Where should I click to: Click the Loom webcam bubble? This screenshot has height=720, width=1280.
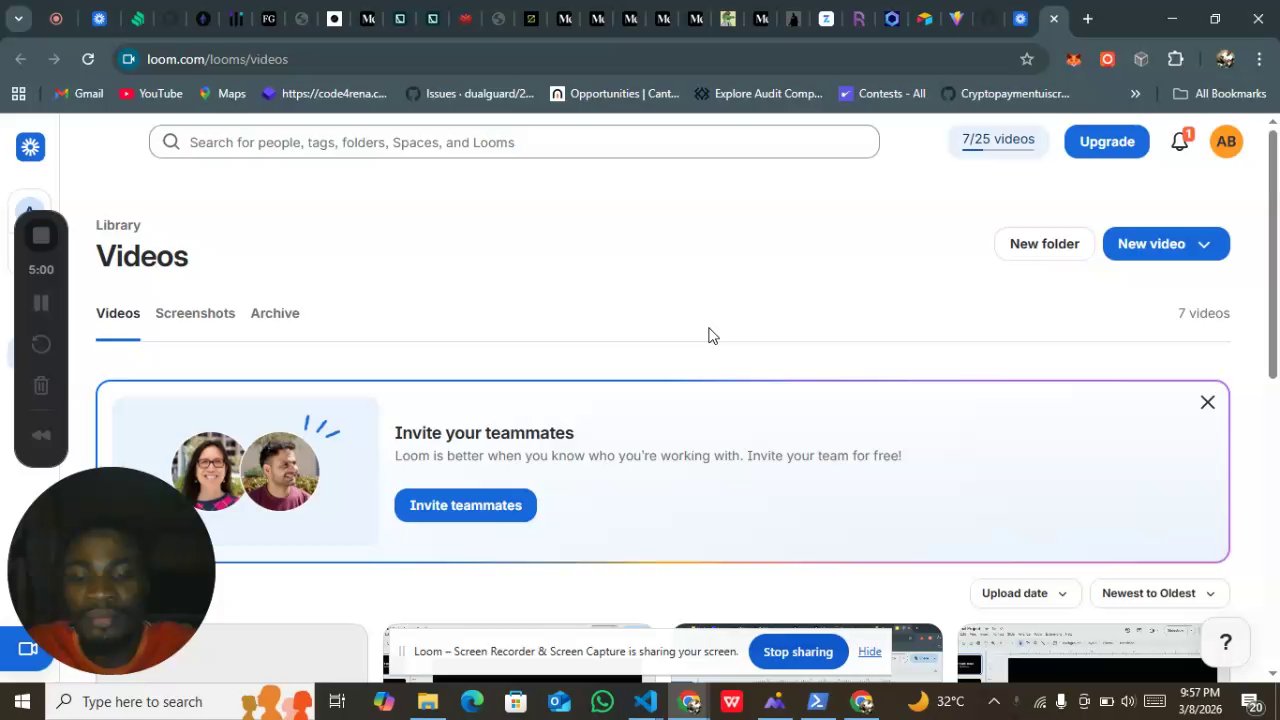tap(111, 570)
